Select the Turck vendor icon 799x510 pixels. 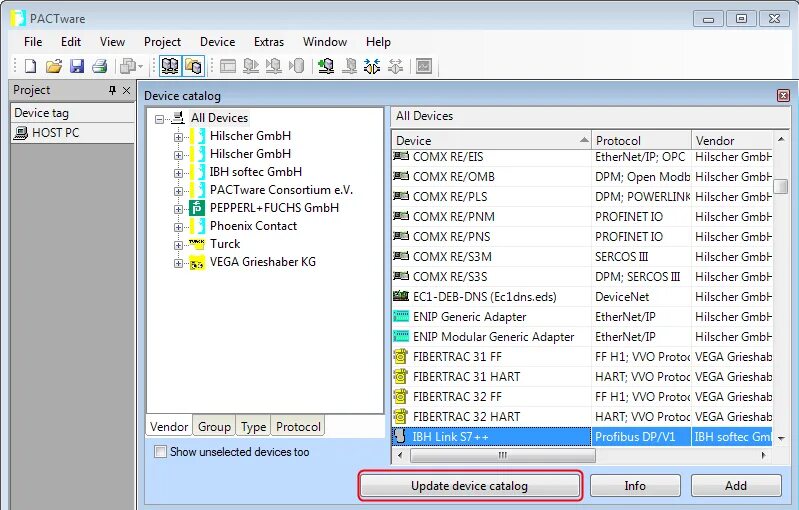(x=197, y=244)
